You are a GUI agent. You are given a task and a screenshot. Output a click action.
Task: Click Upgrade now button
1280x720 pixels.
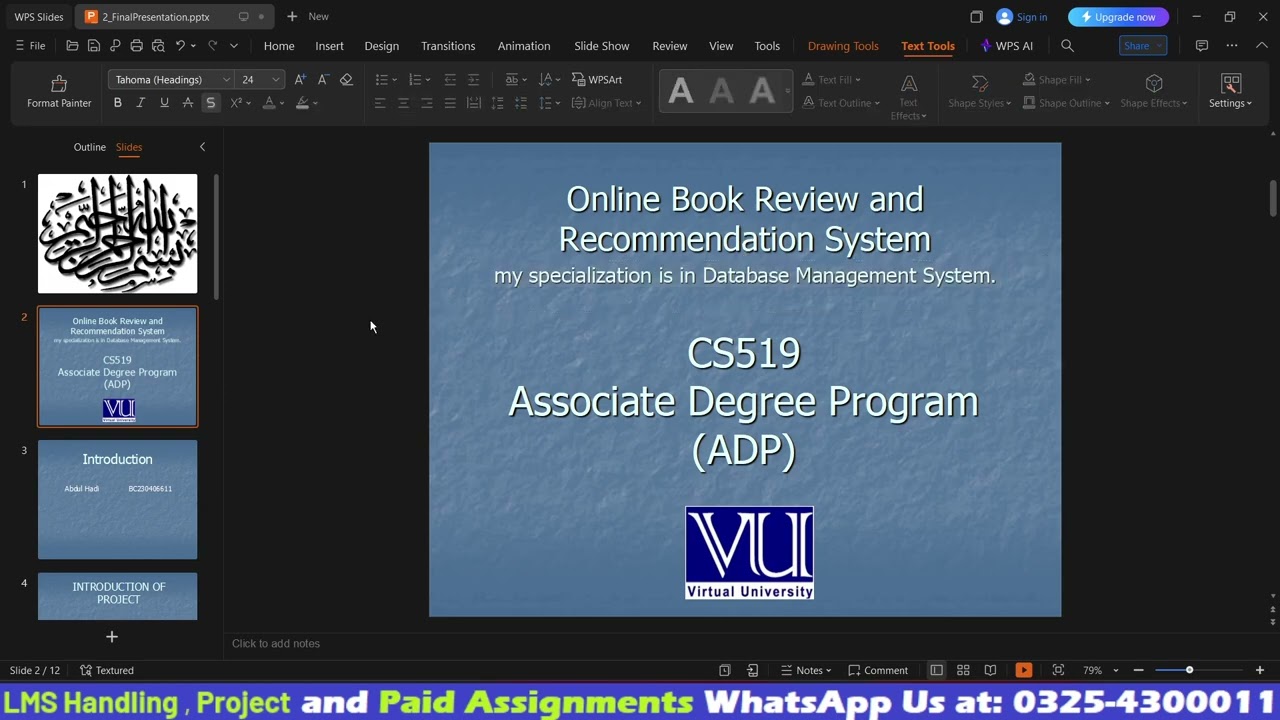pyautogui.click(x=1118, y=17)
